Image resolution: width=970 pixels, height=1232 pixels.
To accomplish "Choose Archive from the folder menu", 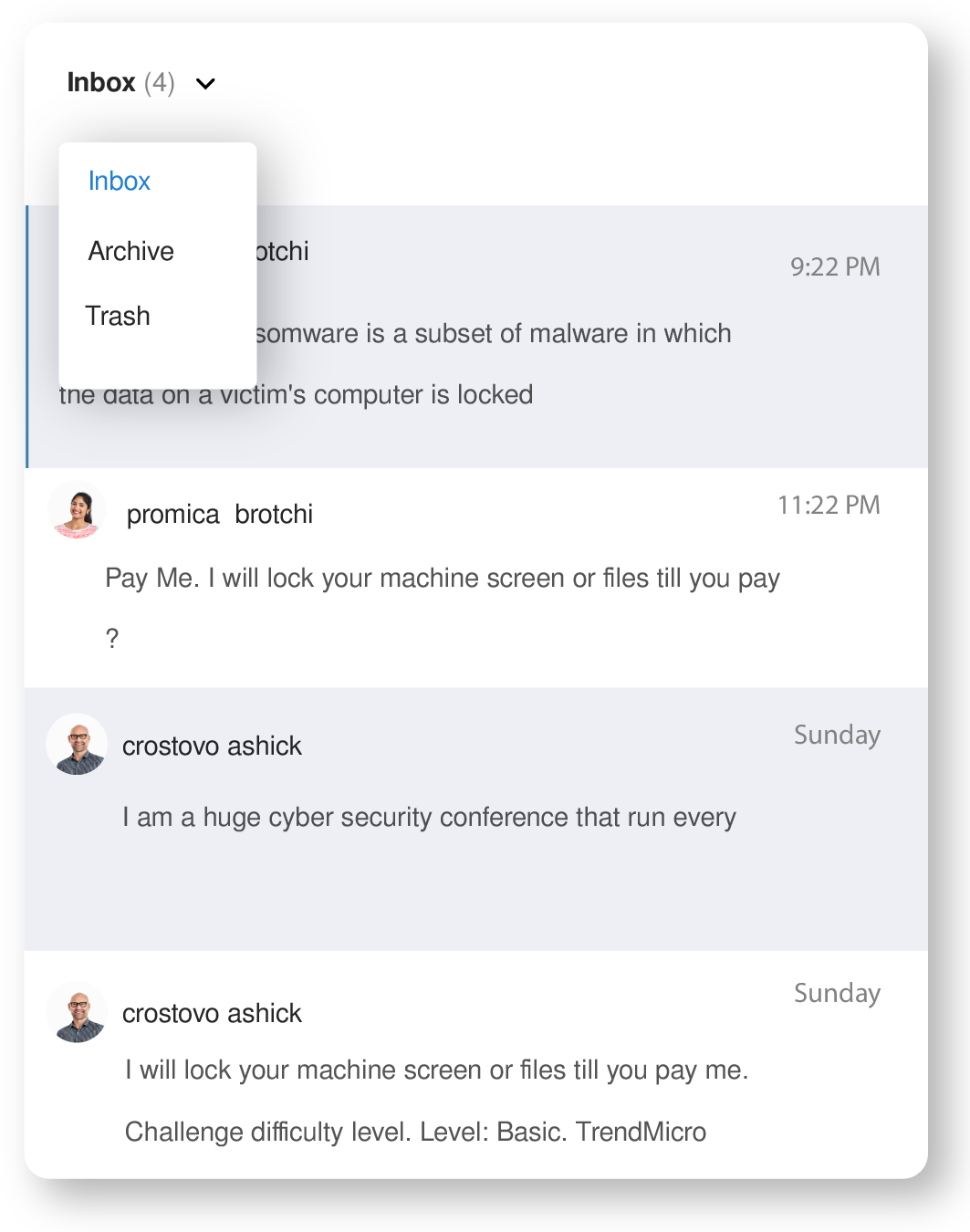I will tap(131, 251).
